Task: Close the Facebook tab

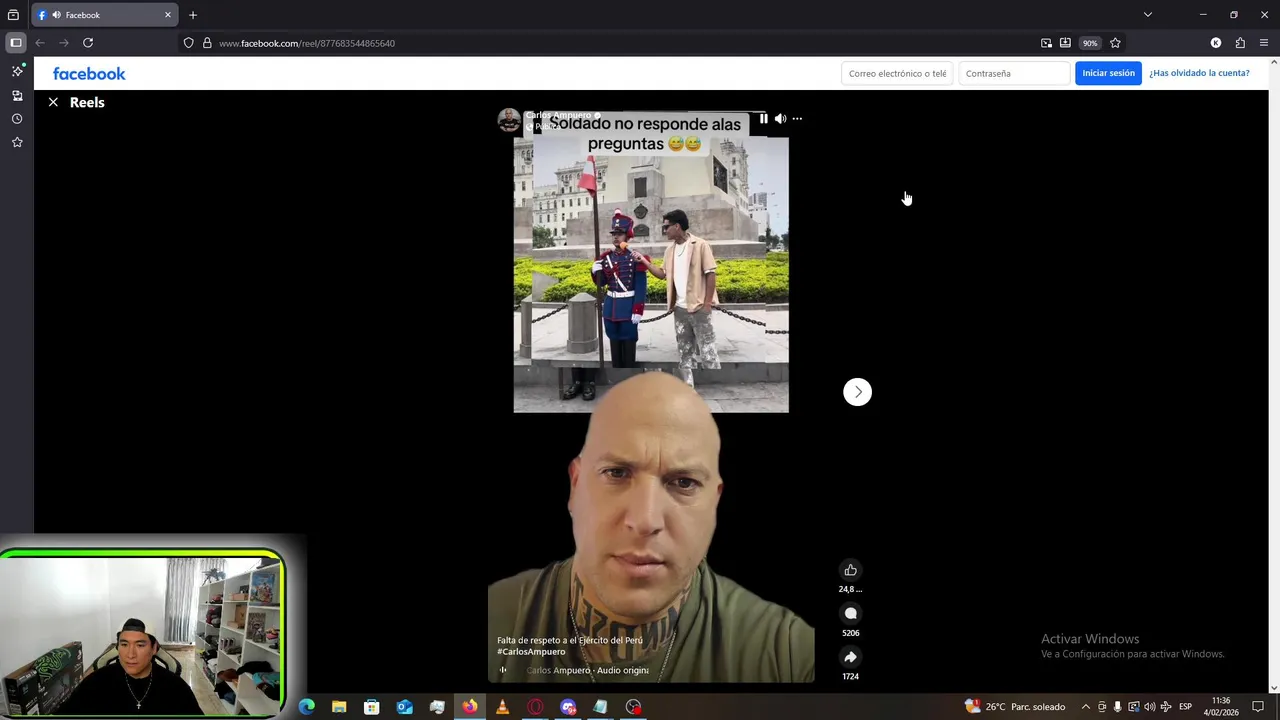Action: [168, 15]
